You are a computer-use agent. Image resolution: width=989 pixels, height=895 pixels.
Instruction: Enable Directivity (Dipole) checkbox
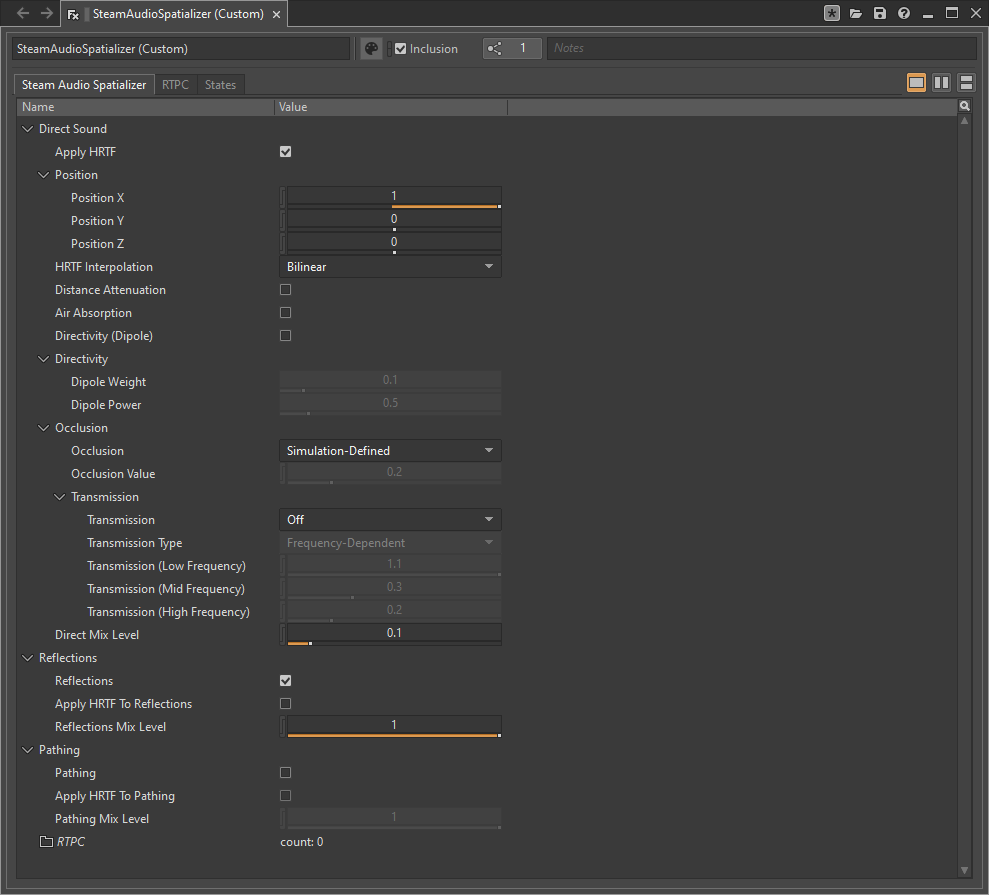pyautogui.click(x=286, y=336)
